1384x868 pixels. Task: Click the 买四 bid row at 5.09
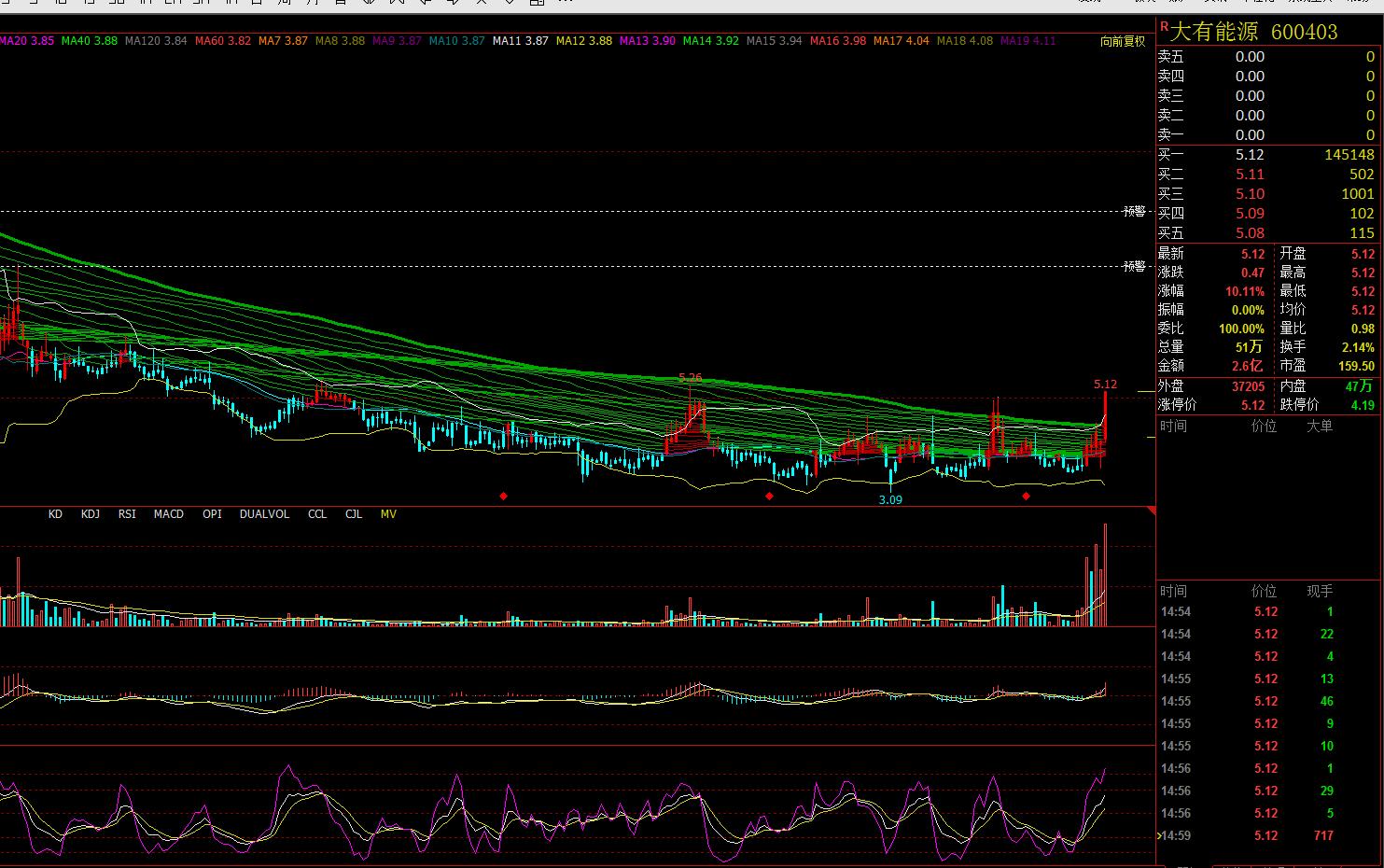(x=1266, y=214)
